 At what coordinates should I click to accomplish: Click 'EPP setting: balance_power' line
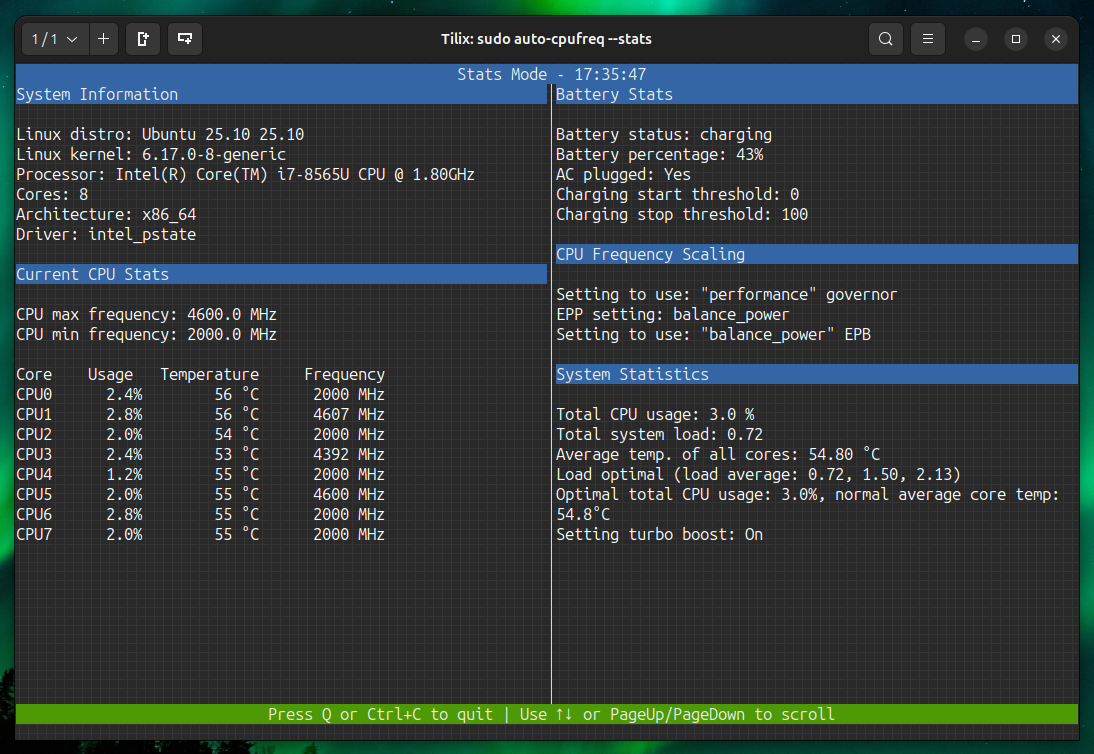673,315
